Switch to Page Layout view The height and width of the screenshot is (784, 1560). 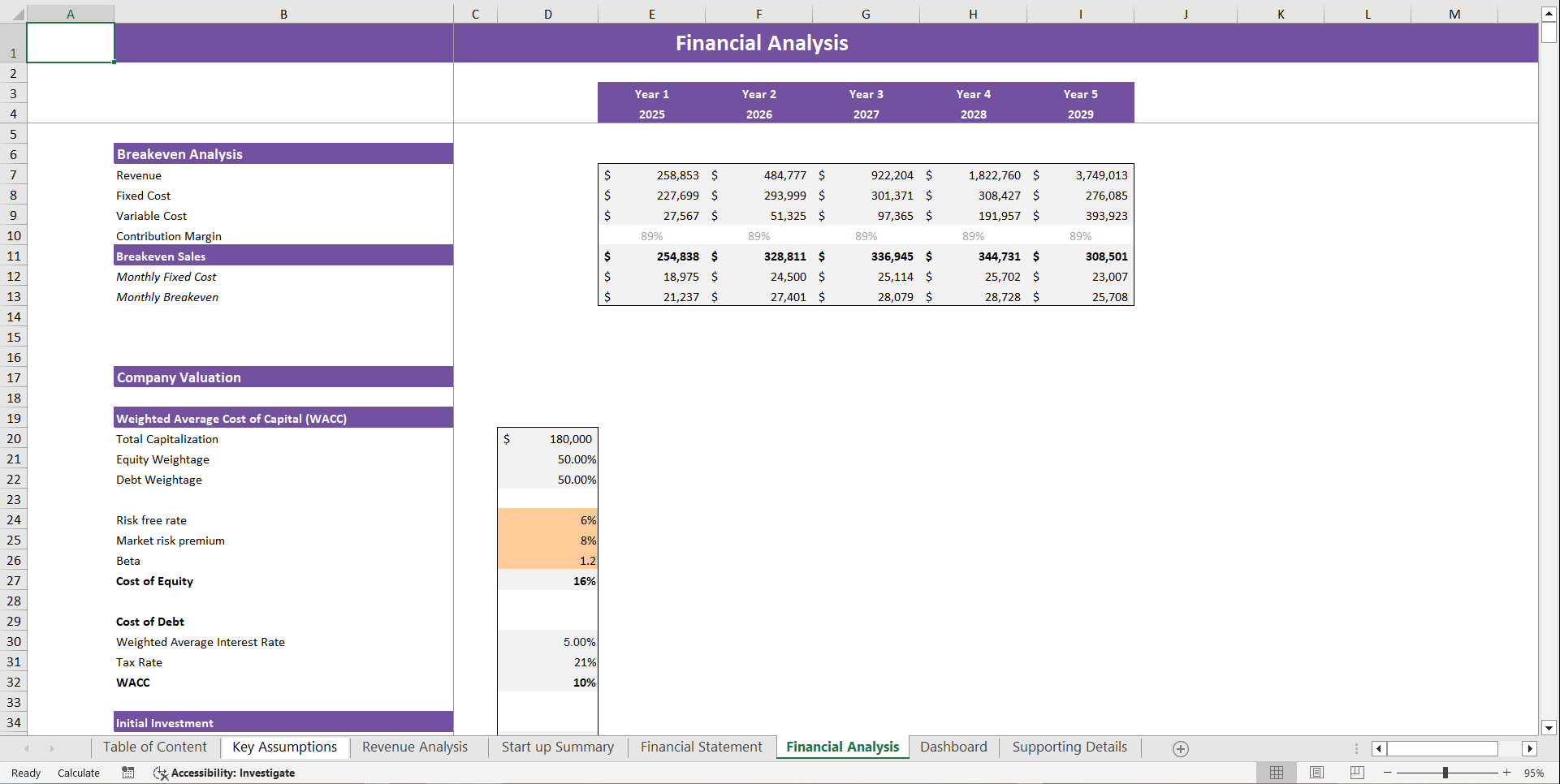click(x=1316, y=773)
